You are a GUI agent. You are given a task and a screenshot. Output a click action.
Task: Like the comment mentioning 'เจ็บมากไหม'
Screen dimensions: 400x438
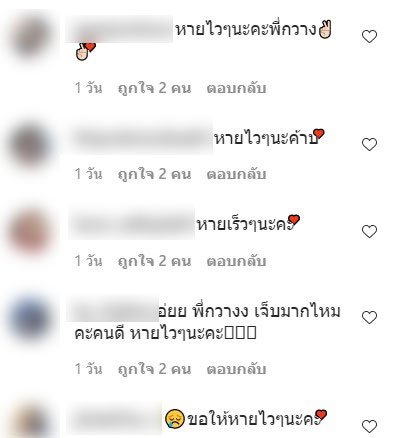click(369, 317)
